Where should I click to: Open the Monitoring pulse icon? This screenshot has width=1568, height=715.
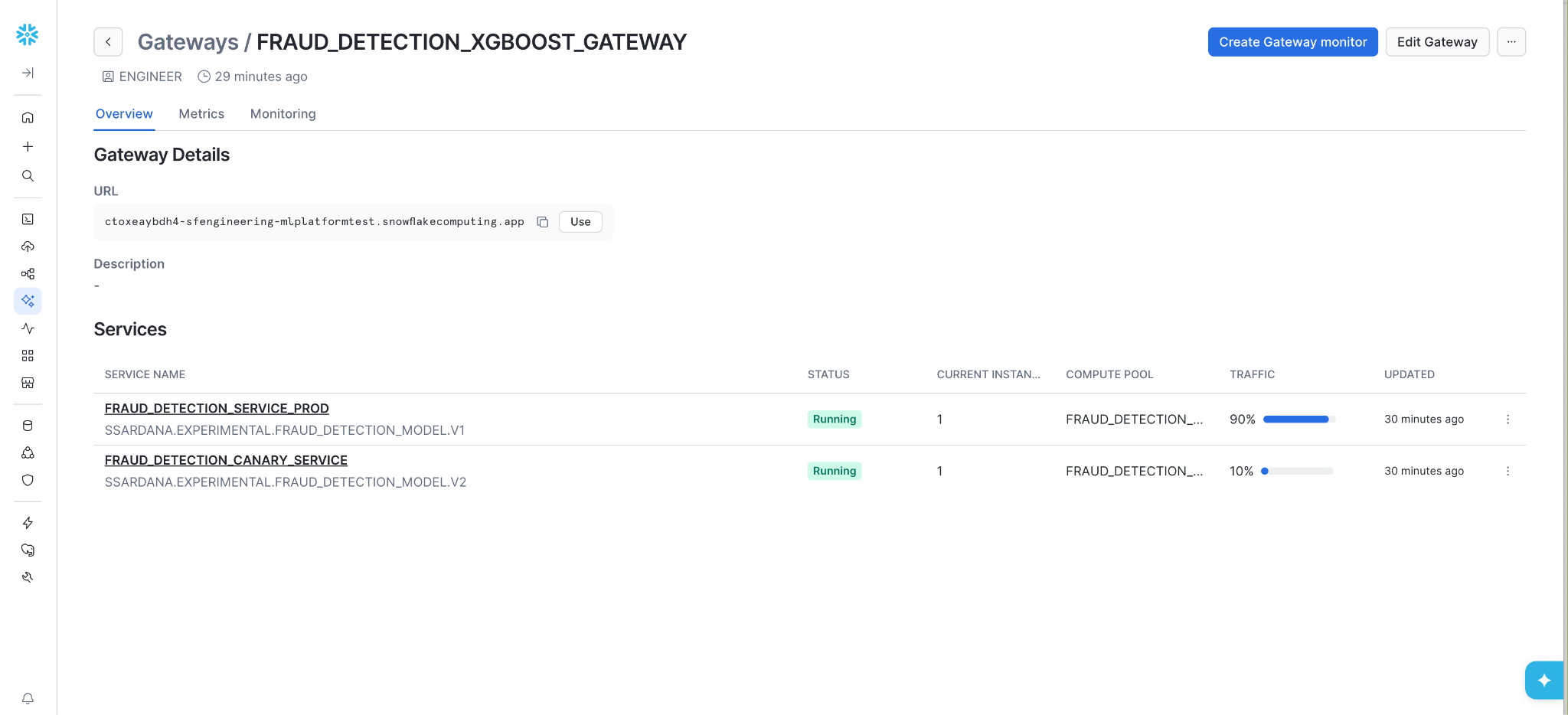tap(28, 328)
